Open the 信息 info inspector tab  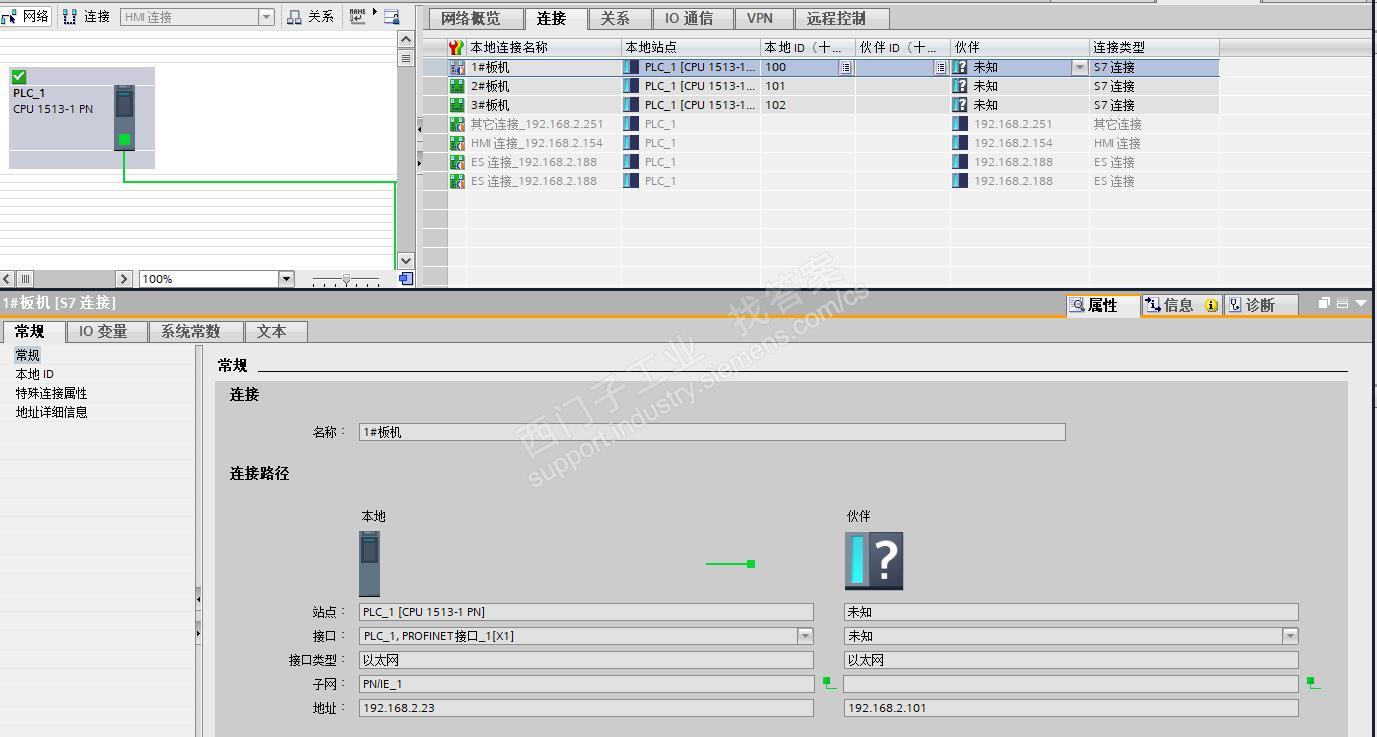coord(1181,305)
